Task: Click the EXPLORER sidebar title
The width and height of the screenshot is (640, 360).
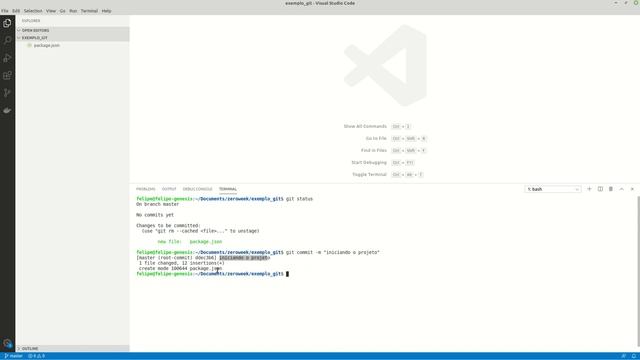Action: 31,21
